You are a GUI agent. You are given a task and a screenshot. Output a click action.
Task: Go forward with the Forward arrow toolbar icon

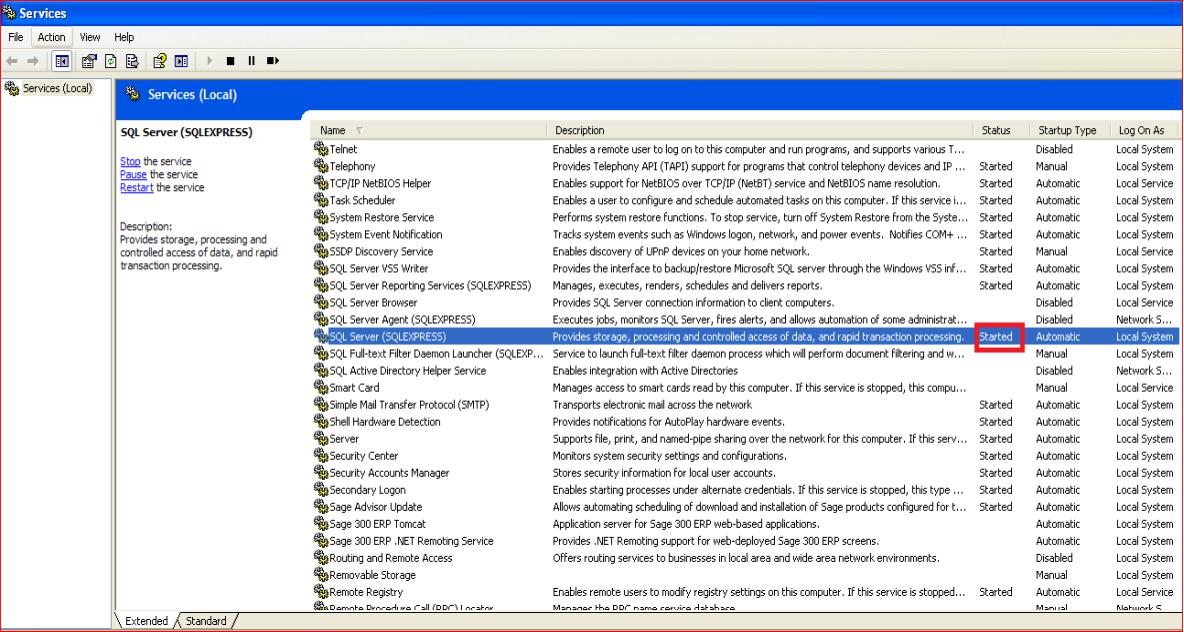(32, 61)
